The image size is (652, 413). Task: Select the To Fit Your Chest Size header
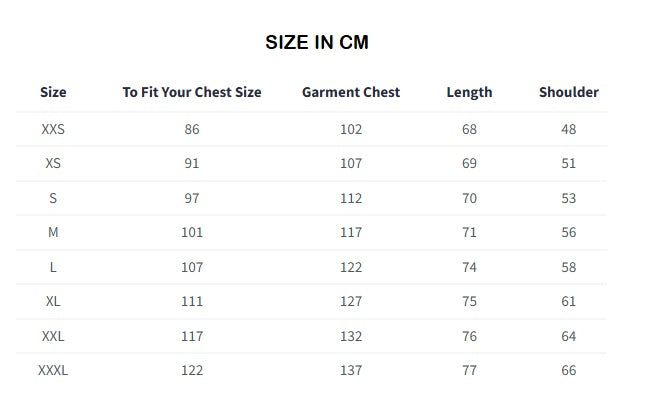192,92
